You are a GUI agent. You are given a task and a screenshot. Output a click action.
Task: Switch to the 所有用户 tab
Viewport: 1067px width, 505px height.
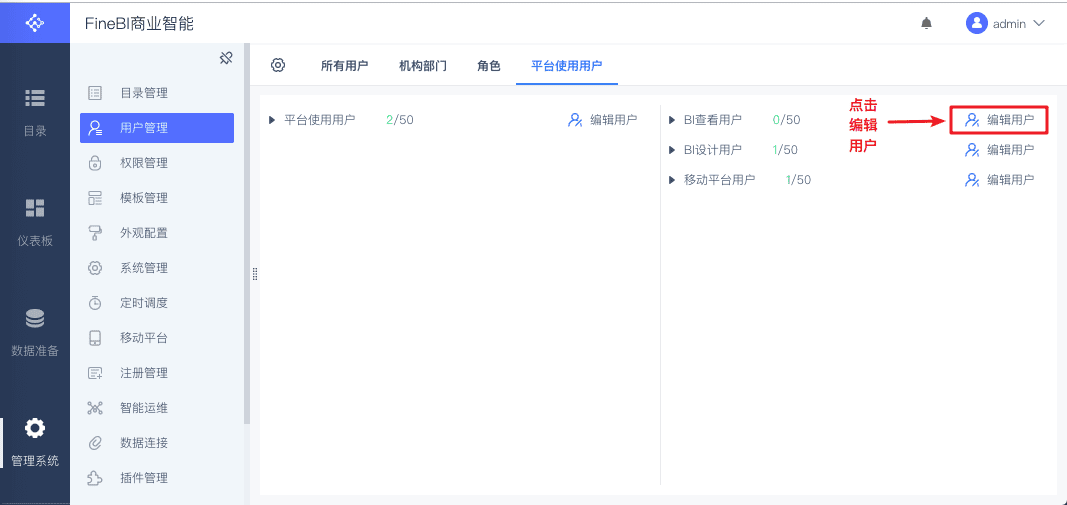(x=344, y=66)
